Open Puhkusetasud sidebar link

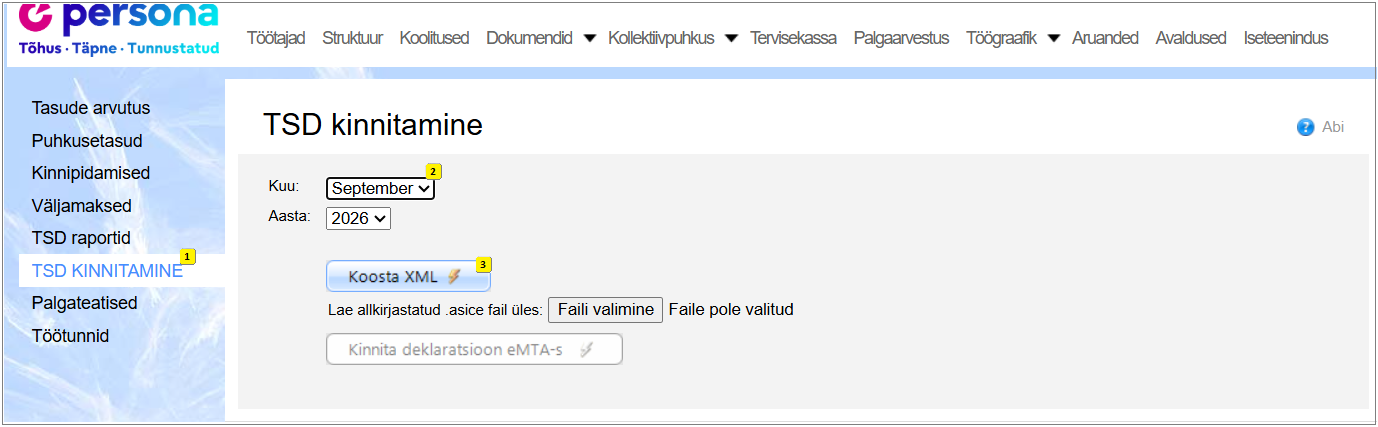coord(87,141)
